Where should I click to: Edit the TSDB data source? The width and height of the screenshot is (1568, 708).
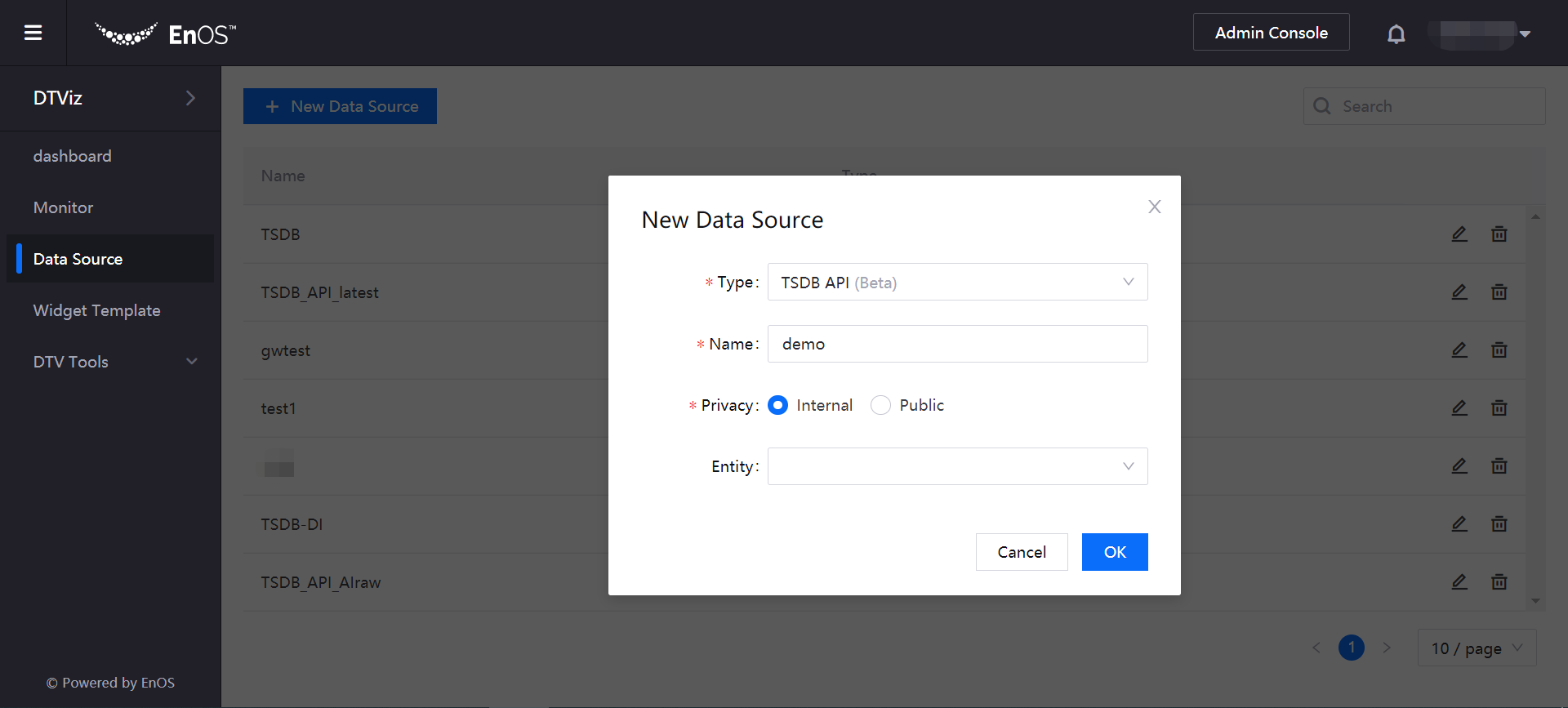[1459, 234]
